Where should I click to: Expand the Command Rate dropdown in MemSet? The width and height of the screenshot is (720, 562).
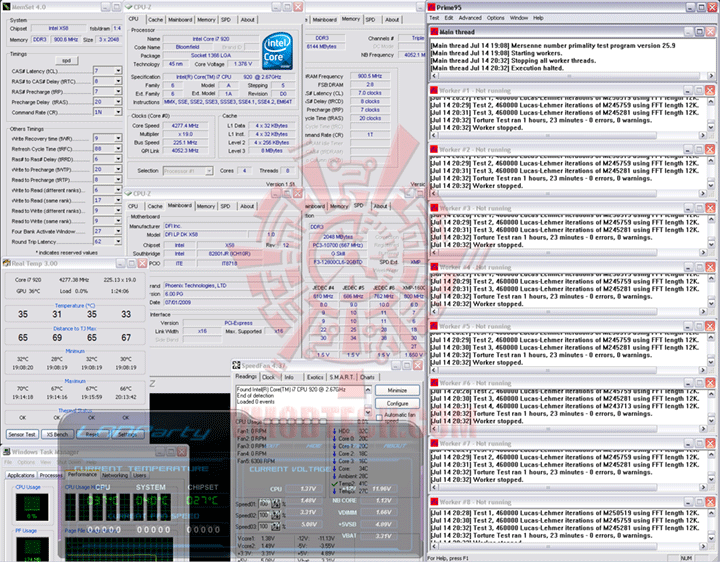(x=118, y=112)
